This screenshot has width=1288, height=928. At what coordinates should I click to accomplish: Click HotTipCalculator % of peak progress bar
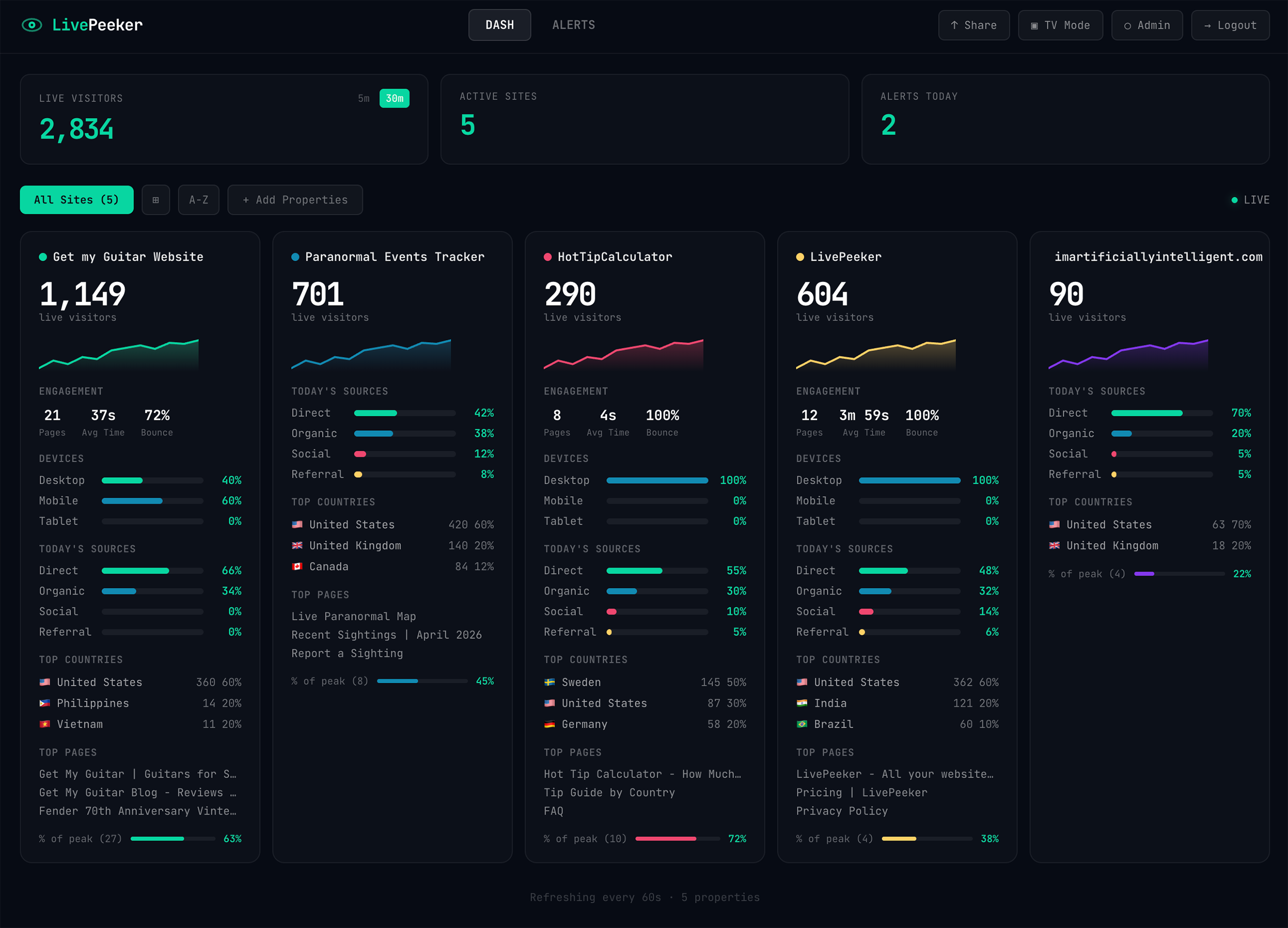(677, 839)
